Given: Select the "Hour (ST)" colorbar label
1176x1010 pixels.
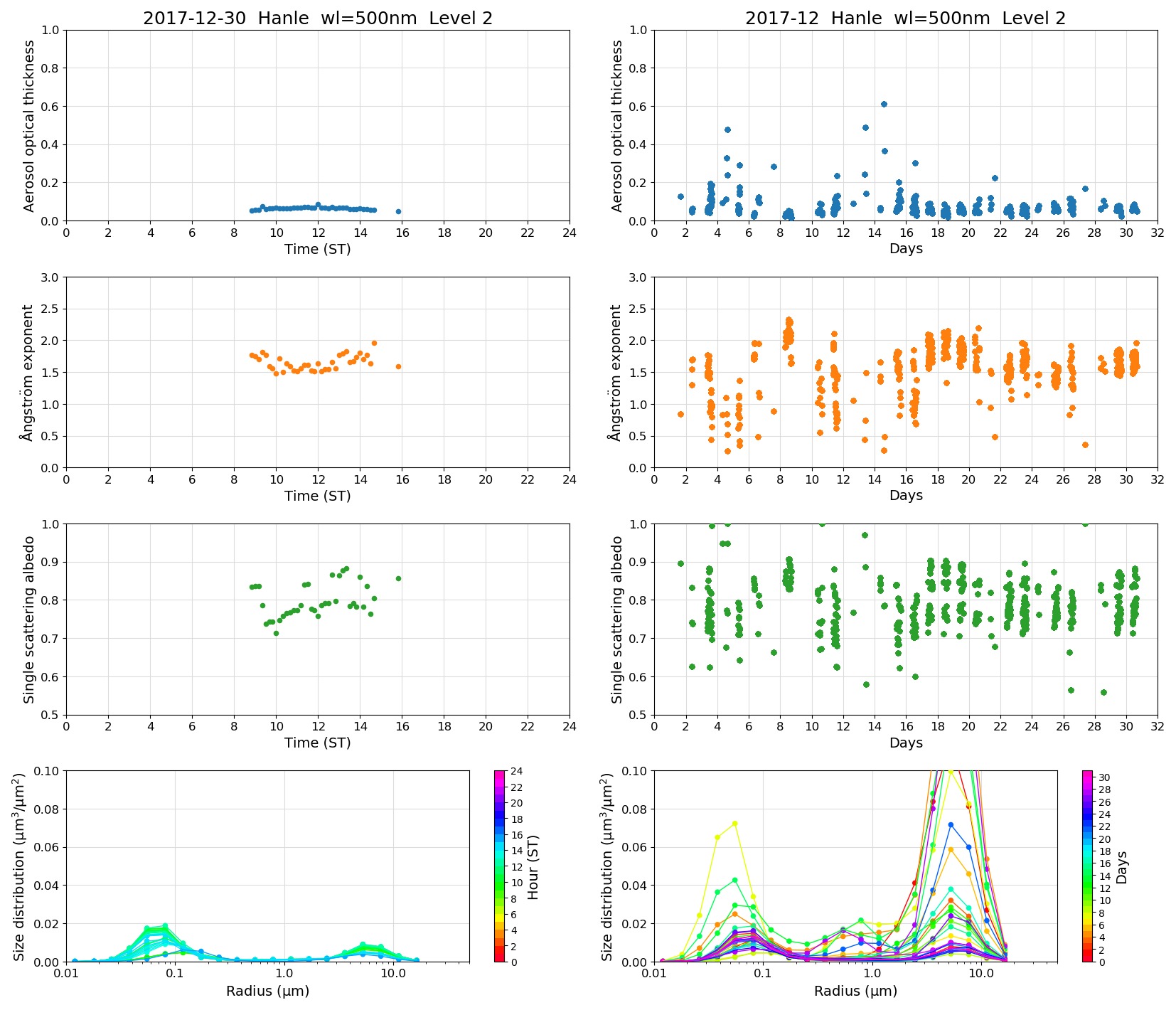Looking at the screenshot, I should tap(533, 866).
